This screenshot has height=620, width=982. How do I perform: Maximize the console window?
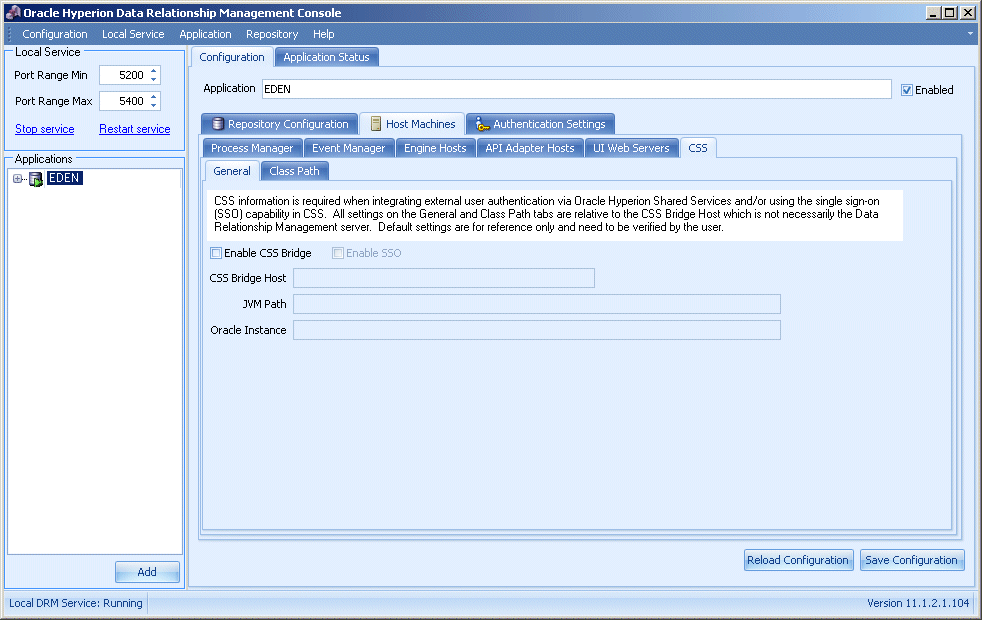tap(949, 13)
